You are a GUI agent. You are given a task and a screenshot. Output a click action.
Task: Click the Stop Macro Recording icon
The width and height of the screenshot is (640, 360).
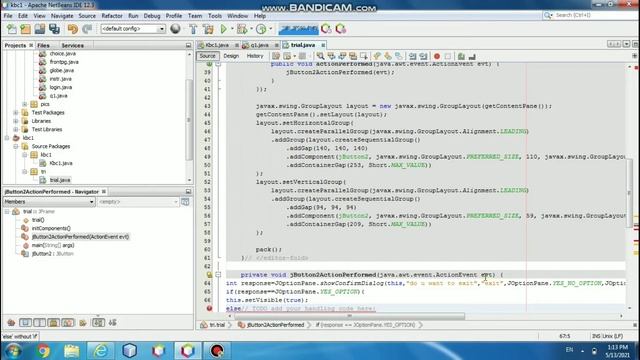click(x=448, y=56)
